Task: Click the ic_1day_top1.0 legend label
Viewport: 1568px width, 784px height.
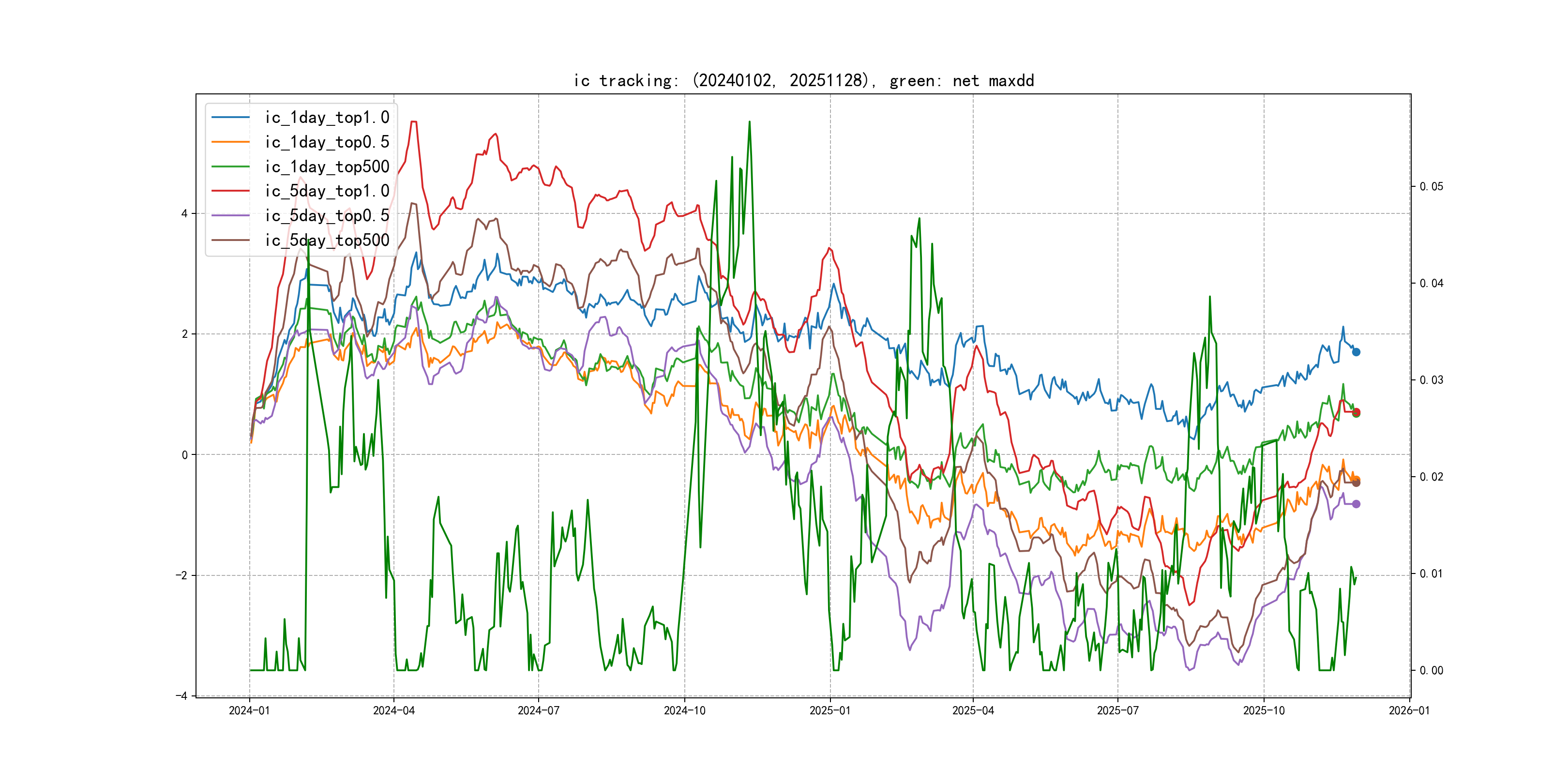Action: coord(327,118)
